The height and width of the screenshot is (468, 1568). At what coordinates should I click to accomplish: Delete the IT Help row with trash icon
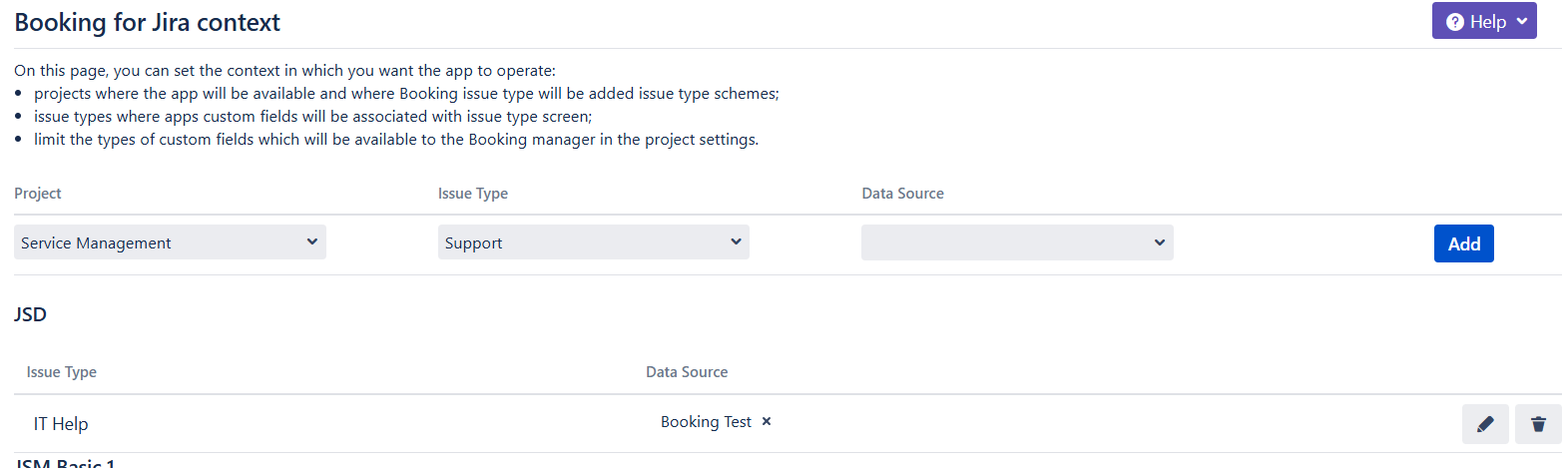coord(1538,424)
